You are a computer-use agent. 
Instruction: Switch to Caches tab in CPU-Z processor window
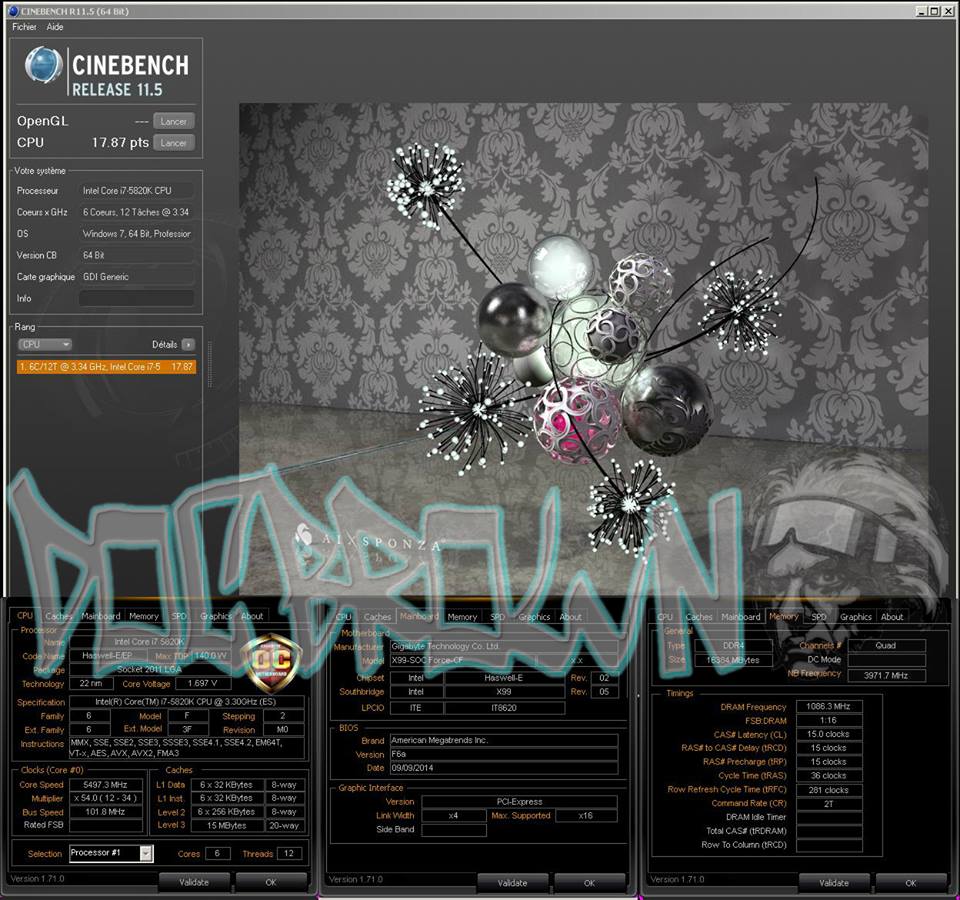click(58, 617)
